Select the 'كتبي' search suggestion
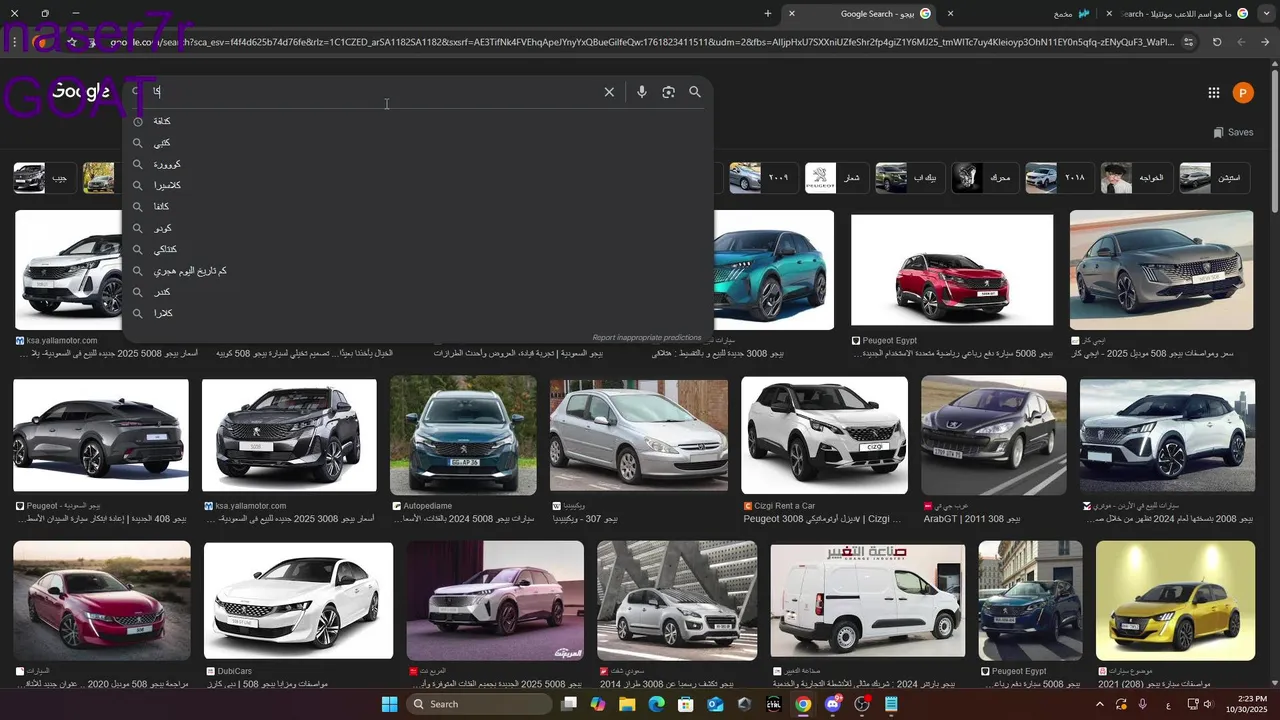This screenshot has height=720, width=1280. click(x=418, y=143)
